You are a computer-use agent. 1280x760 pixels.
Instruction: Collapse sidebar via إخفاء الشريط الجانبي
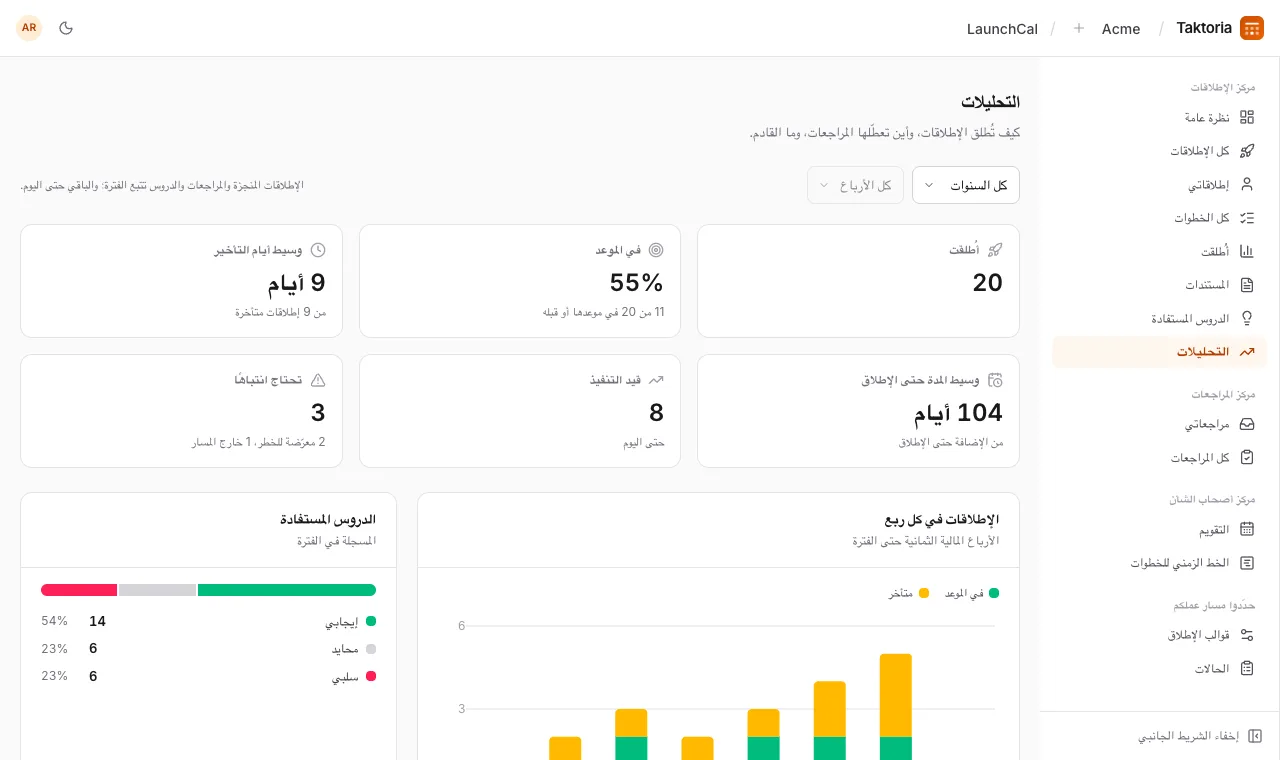1200,736
